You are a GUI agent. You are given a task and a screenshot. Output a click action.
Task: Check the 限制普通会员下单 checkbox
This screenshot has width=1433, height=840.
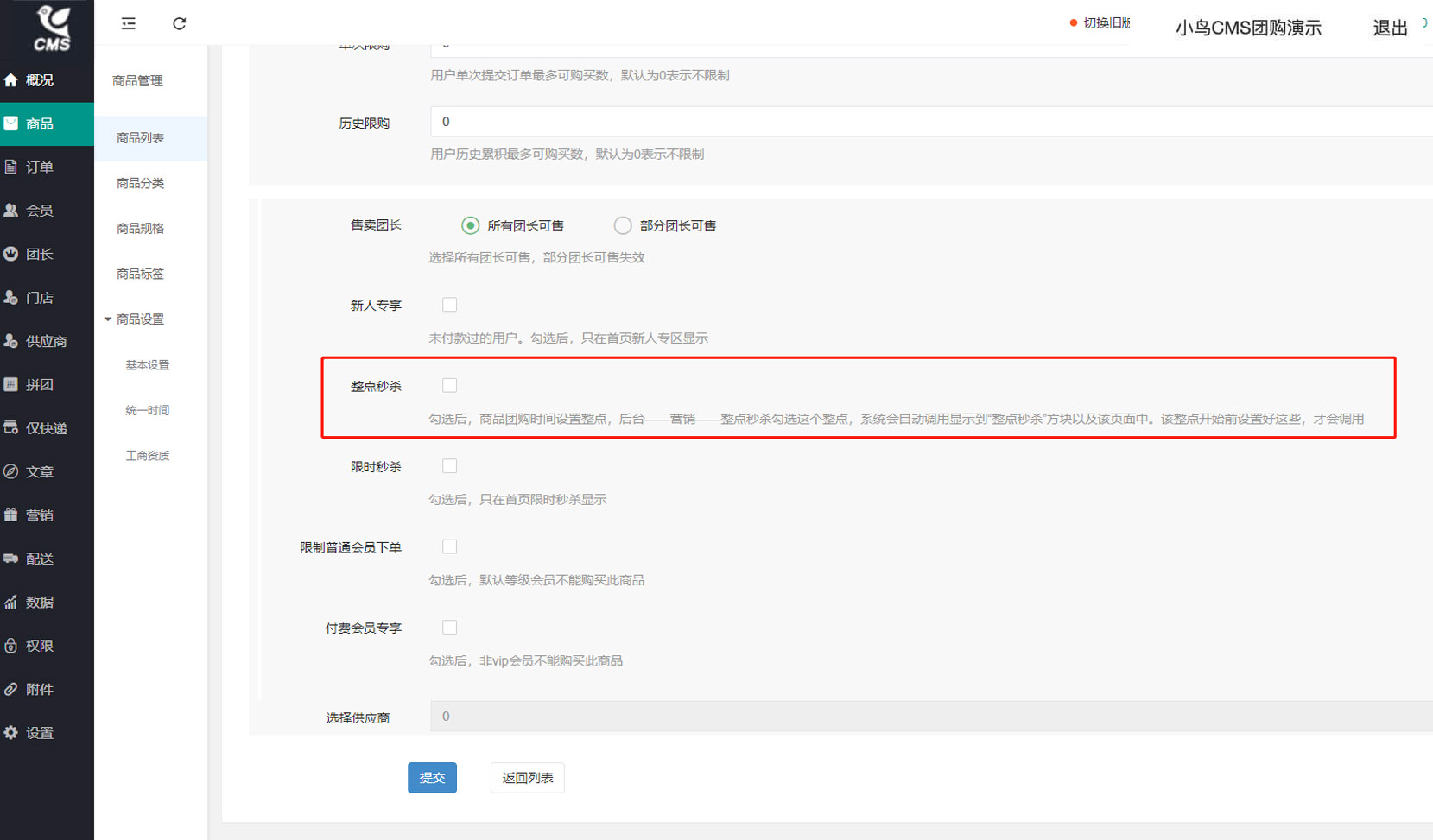[x=449, y=546]
